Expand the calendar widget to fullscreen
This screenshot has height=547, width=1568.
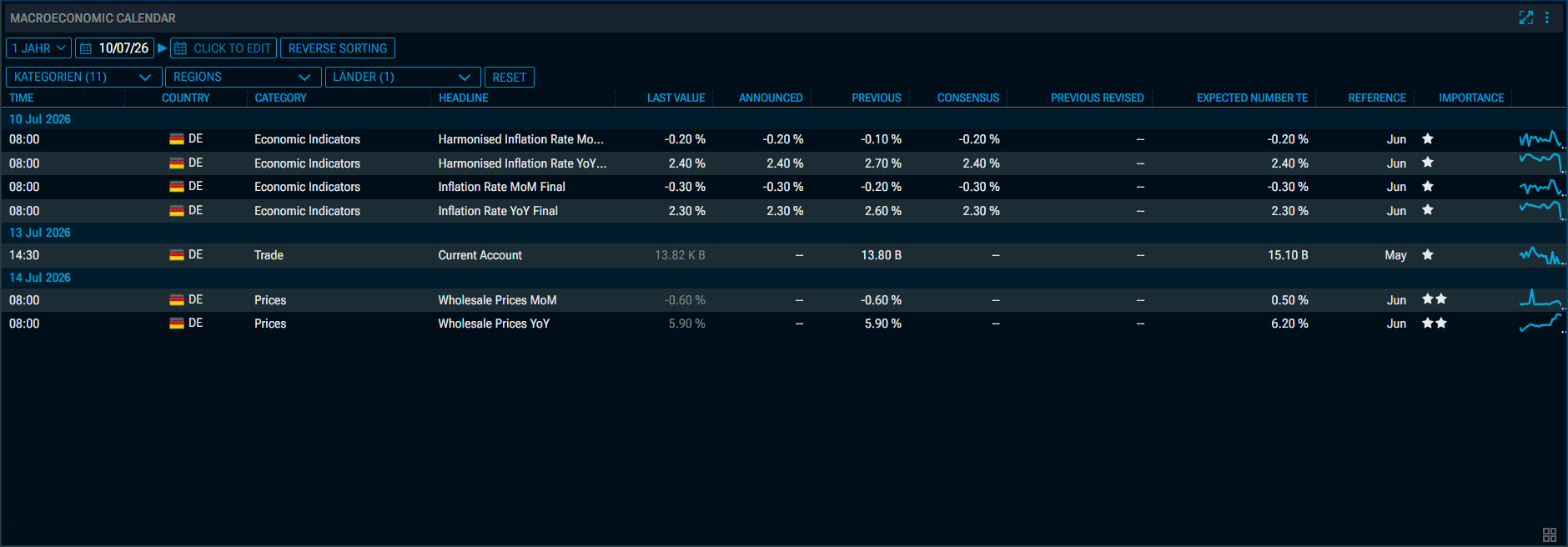coord(1525,18)
